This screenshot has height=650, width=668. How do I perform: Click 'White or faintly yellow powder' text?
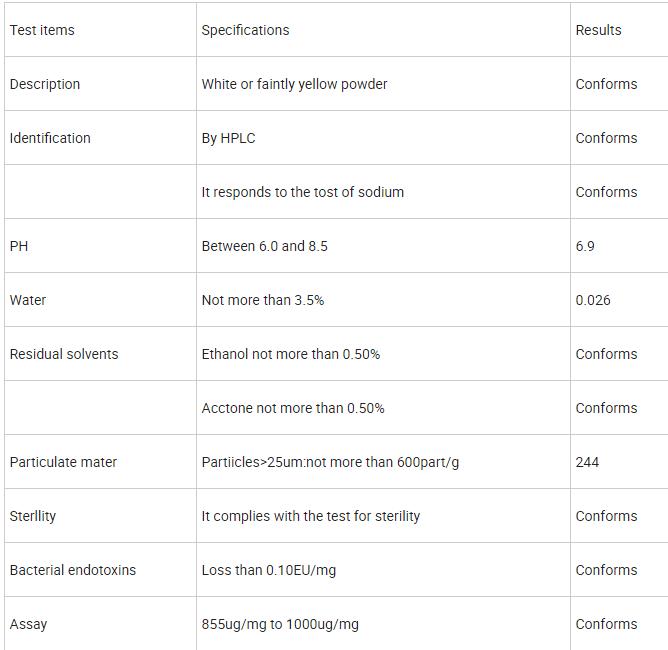click(294, 84)
